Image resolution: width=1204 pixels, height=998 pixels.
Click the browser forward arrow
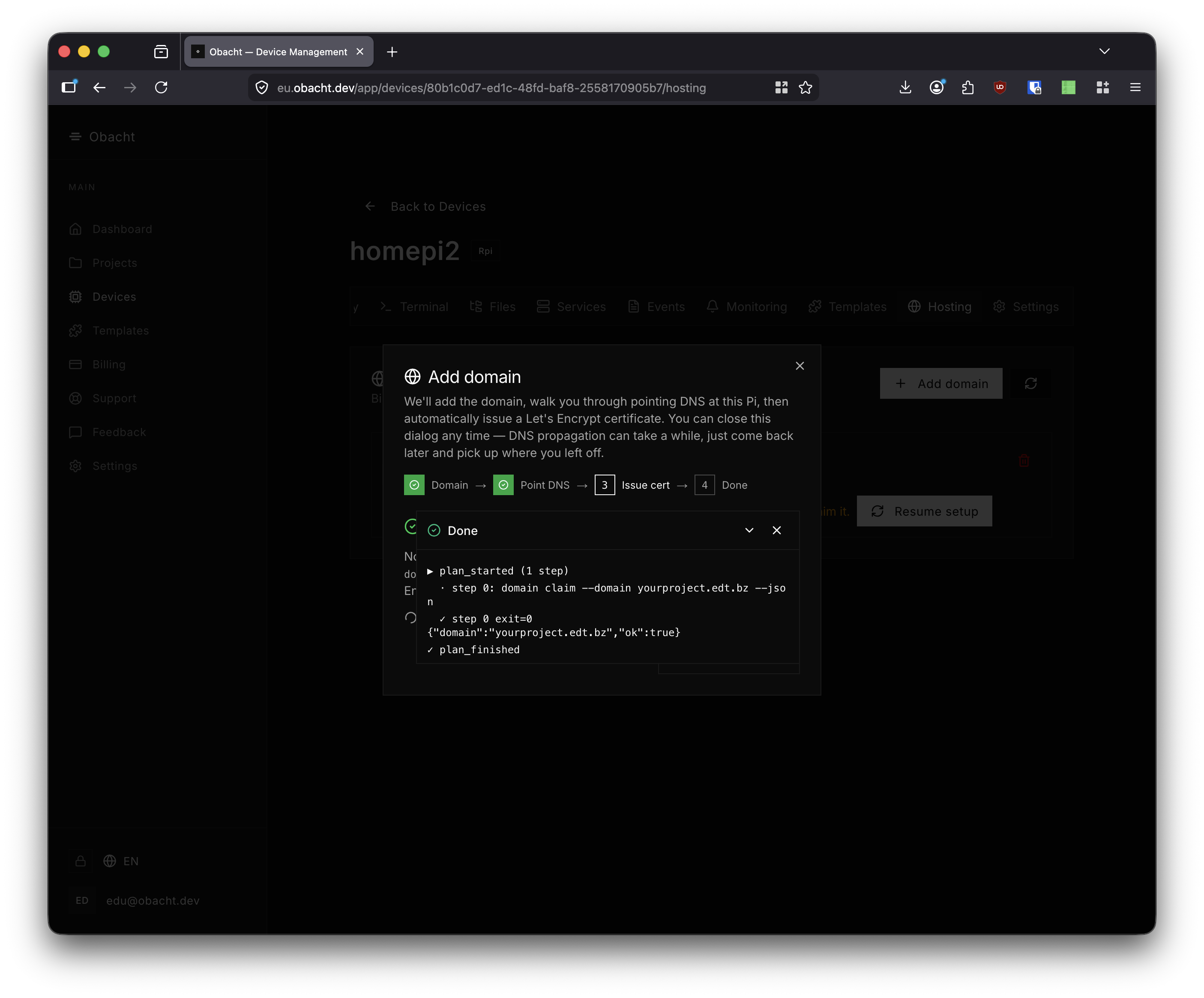click(x=130, y=87)
